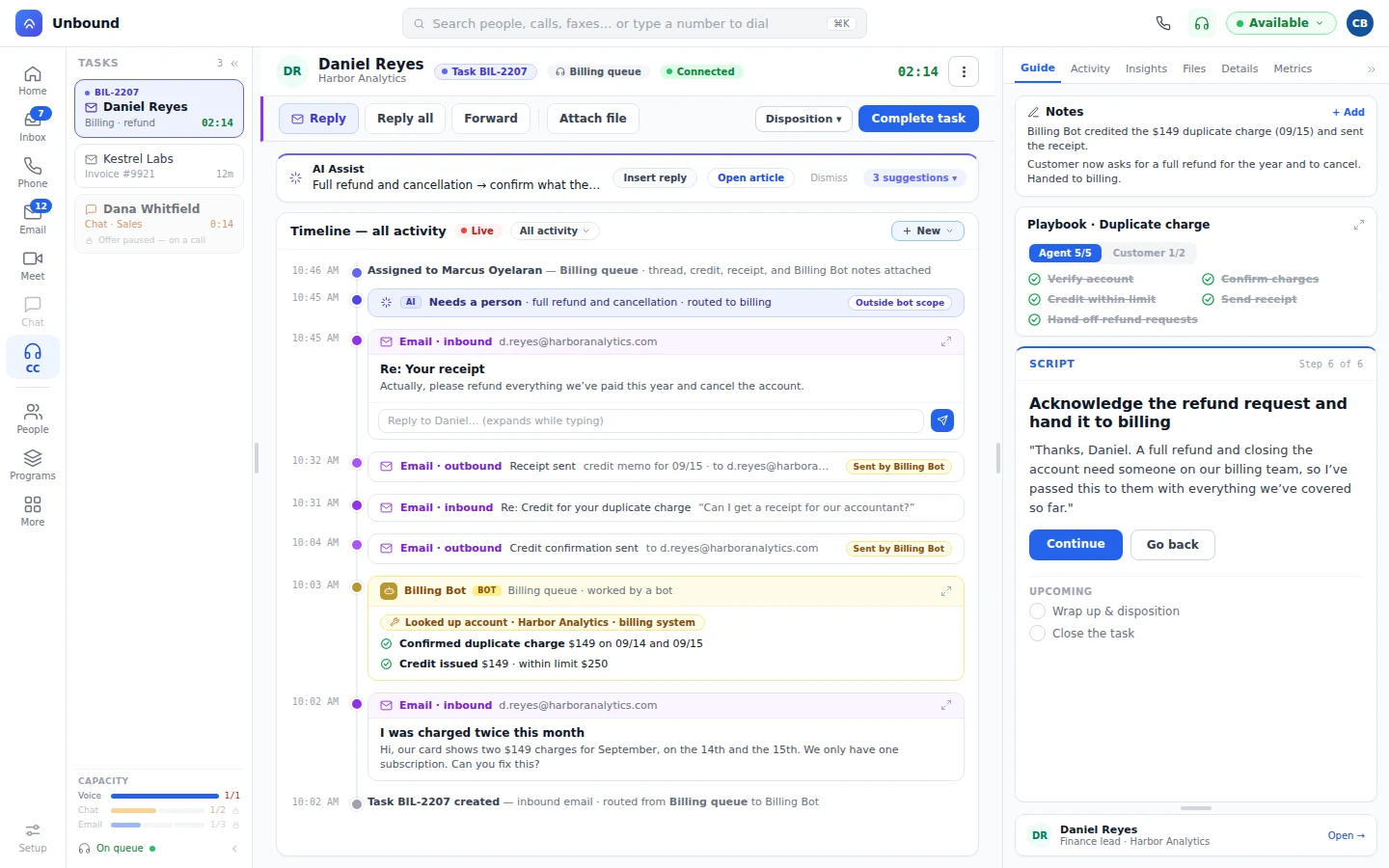Toggle the Verify account checklist item
Viewport: 1389px width, 868px height.
pos(1080,279)
